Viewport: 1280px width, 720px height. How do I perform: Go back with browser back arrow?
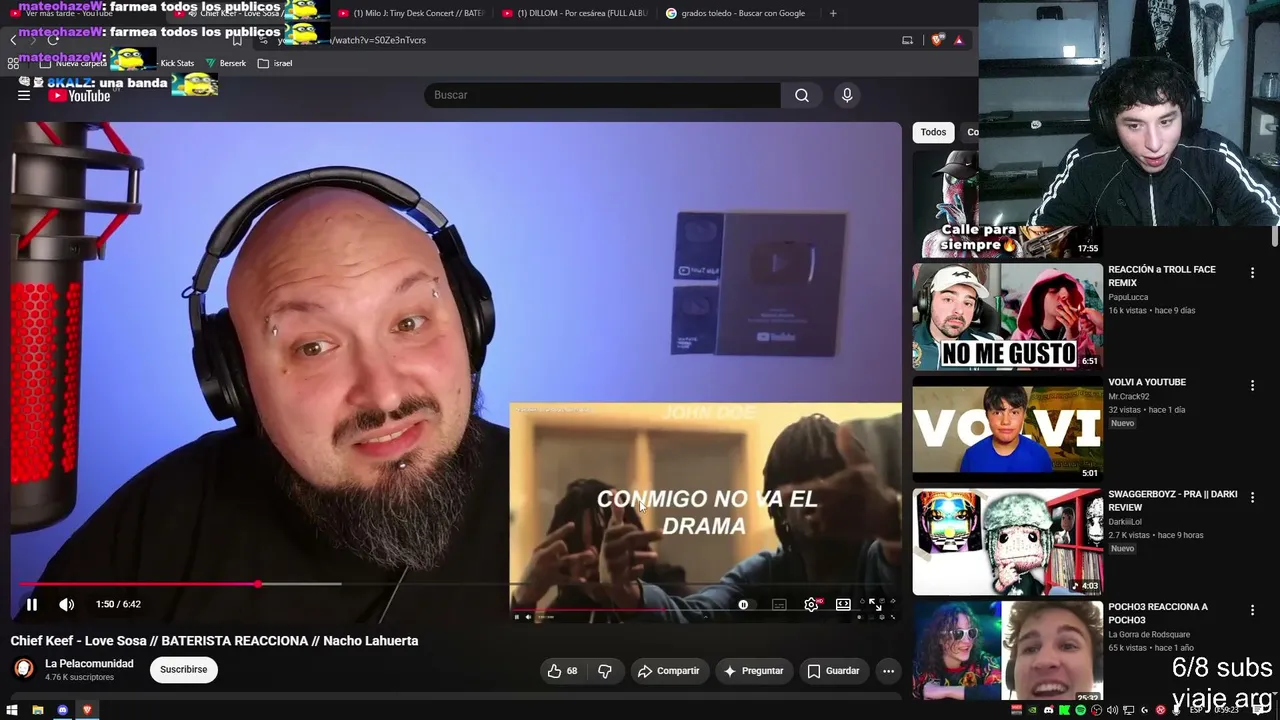coord(13,40)
